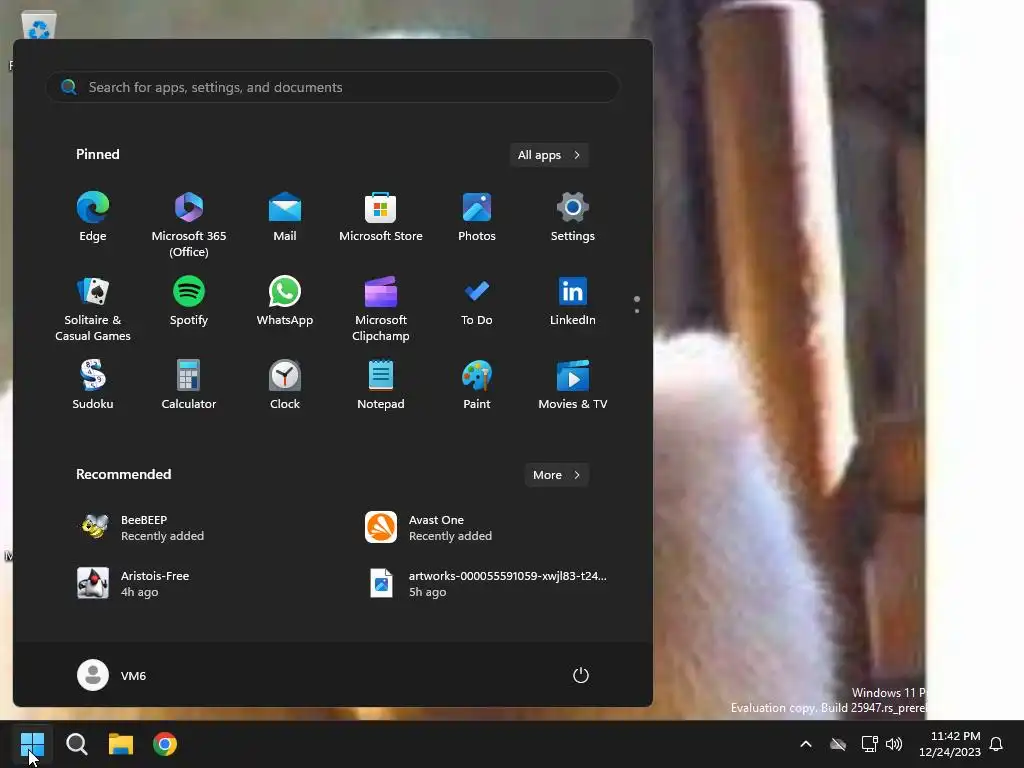Click the power button
The image size is (1024, 768).
[581, 675]
